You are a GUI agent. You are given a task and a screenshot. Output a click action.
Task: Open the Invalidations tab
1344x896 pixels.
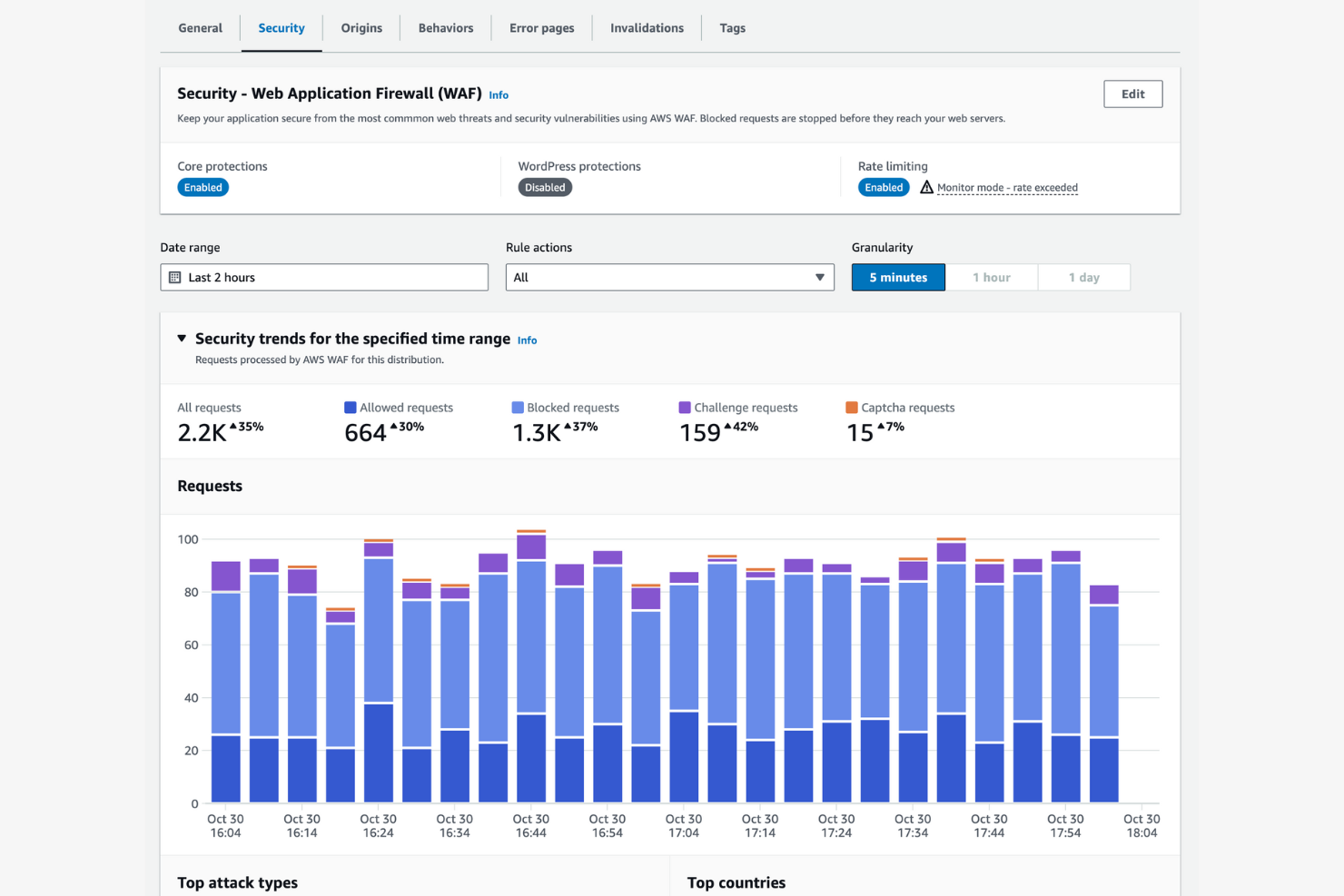coord(647,27)
